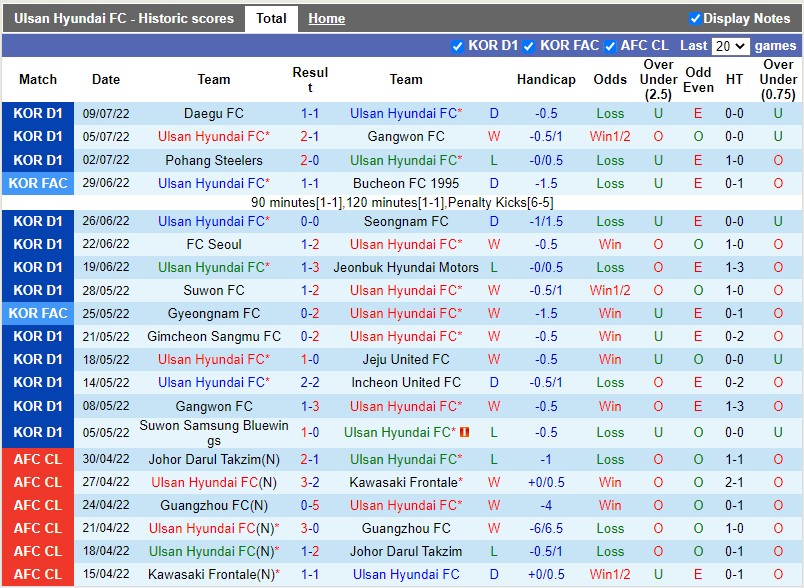Screen dimensions: 804x588
Task: Click the Over Under (2.5) column header
Action: coord(658,79)
